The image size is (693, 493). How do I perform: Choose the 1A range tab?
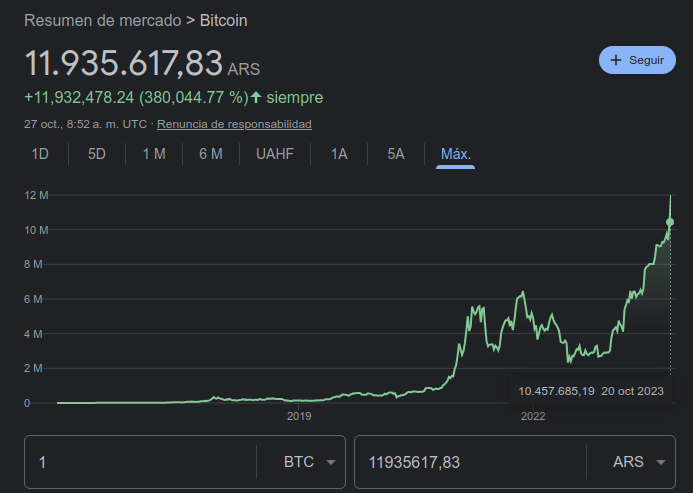[339, 154]
